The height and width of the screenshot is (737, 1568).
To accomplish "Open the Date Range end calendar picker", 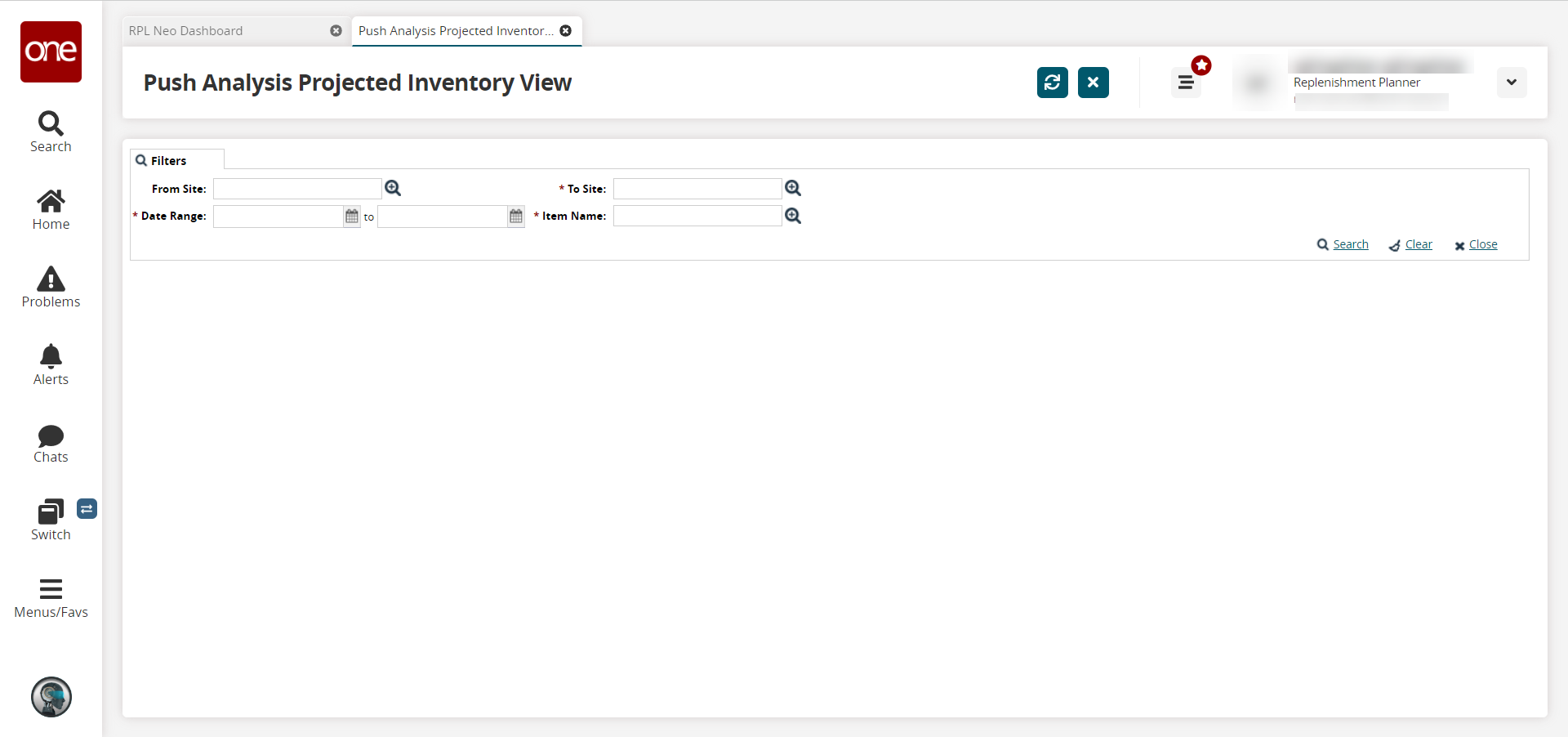I will click(516, 217).
